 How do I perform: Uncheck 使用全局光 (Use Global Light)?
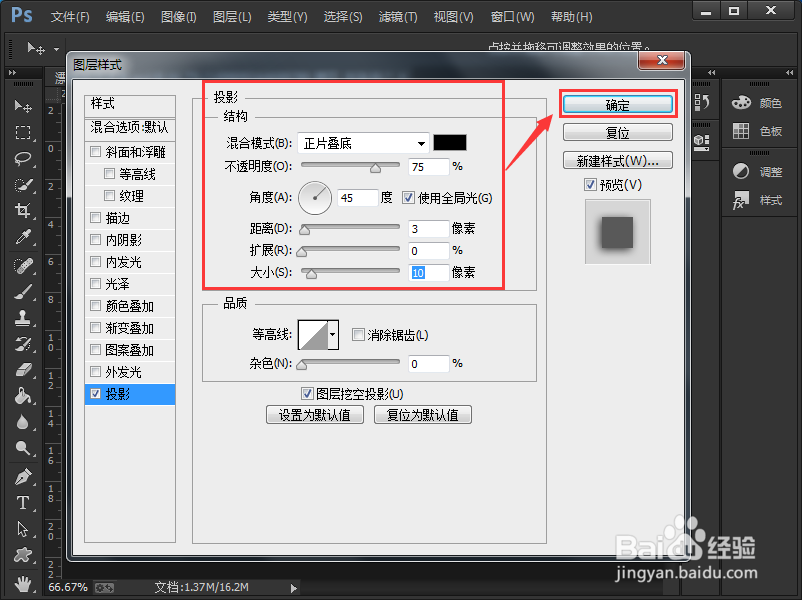coord(408,198)
